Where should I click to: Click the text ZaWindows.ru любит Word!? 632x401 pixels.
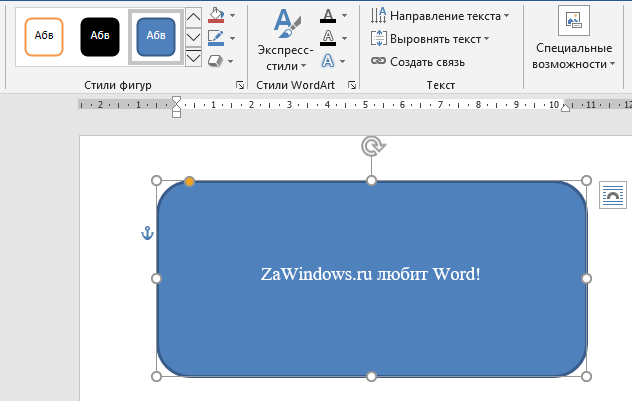point(370,274)
